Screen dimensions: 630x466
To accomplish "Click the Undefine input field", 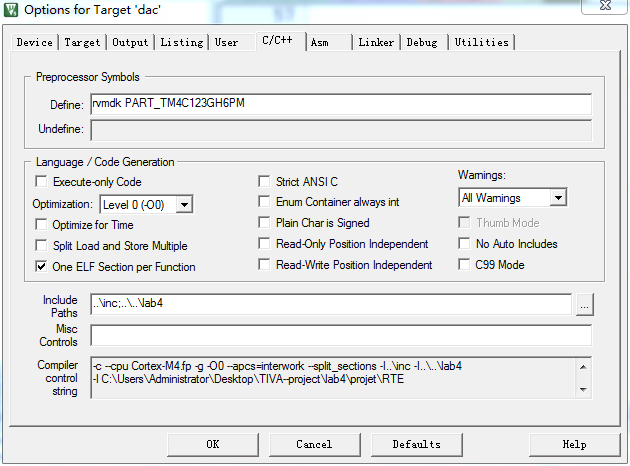I will click(x=341, y=130).
